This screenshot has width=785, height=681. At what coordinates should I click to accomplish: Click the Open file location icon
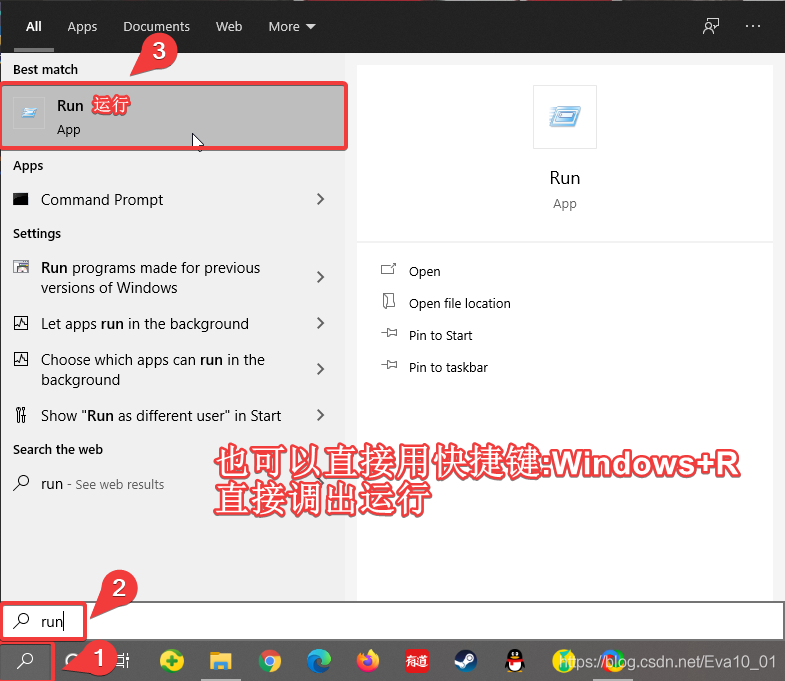[x=388, y=301]
